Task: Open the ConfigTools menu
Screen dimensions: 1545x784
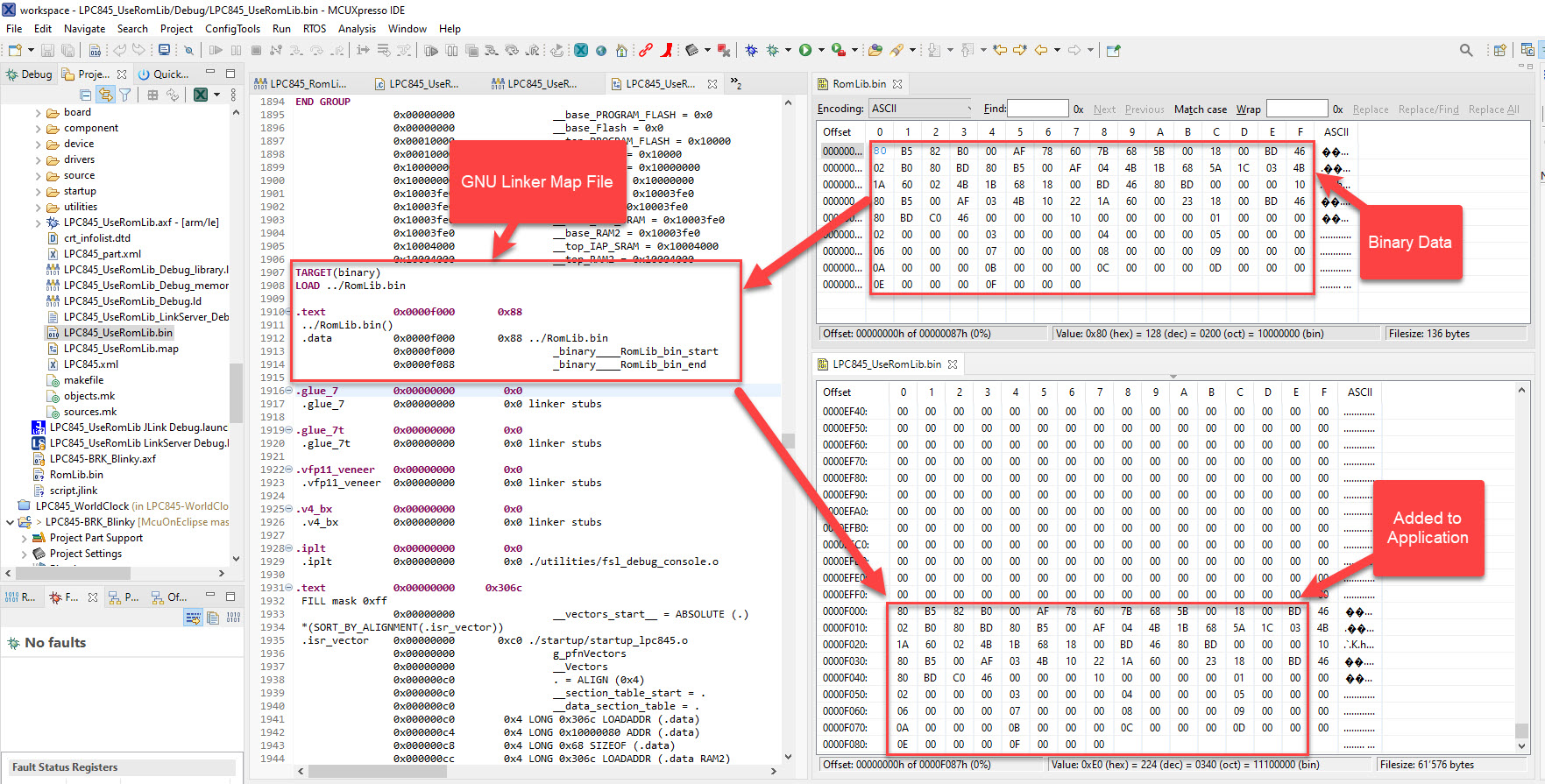Action: pos(232,29)
